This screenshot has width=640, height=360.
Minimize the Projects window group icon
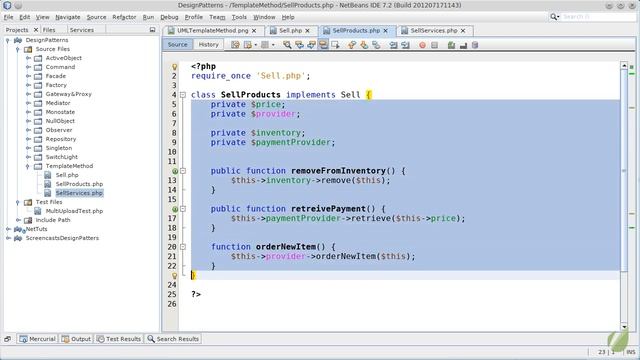click(152, 30)
